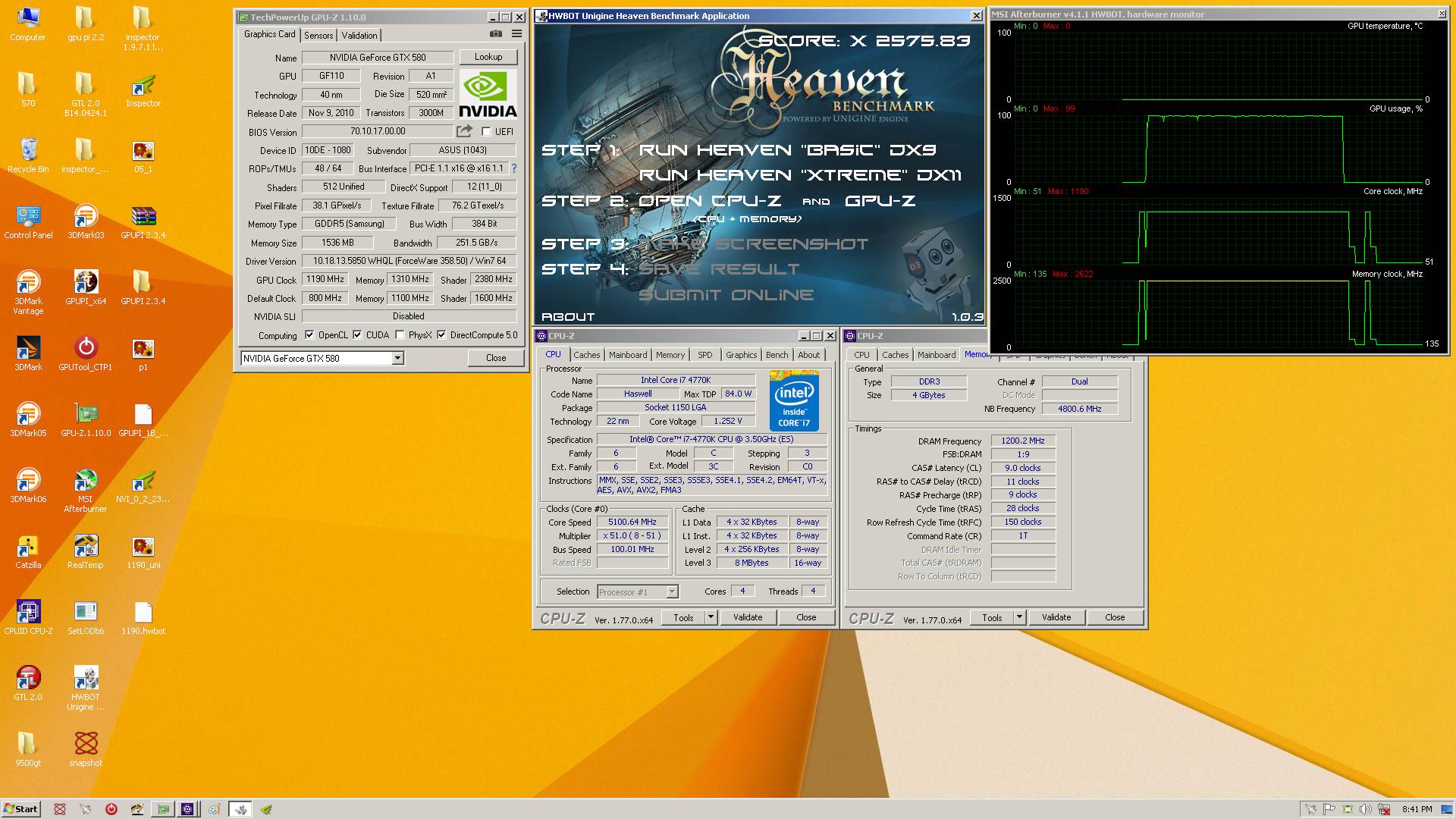The height and width of the screenshot is (819, 1456).
Task: Click Tools button in CPU-Z CPU window
Action: pyautogui.click(x=683, y=617)
